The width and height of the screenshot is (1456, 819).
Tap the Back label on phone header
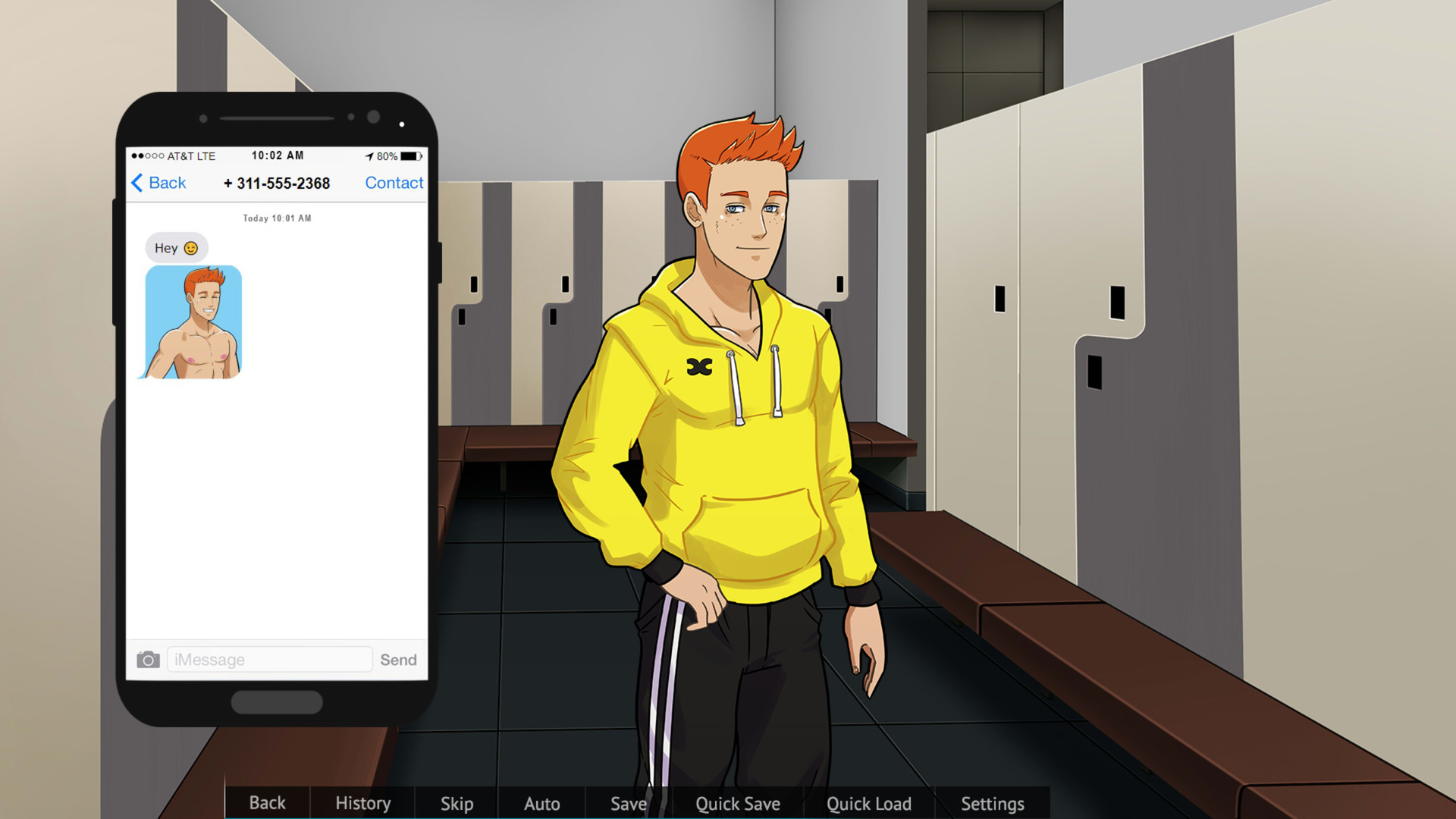pos(167,183)
